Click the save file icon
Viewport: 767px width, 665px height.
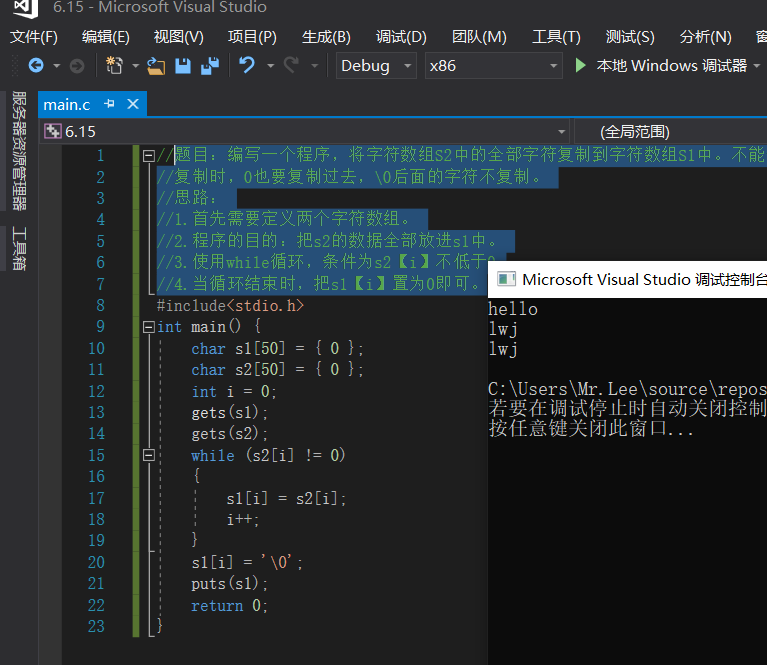(183, 66)
